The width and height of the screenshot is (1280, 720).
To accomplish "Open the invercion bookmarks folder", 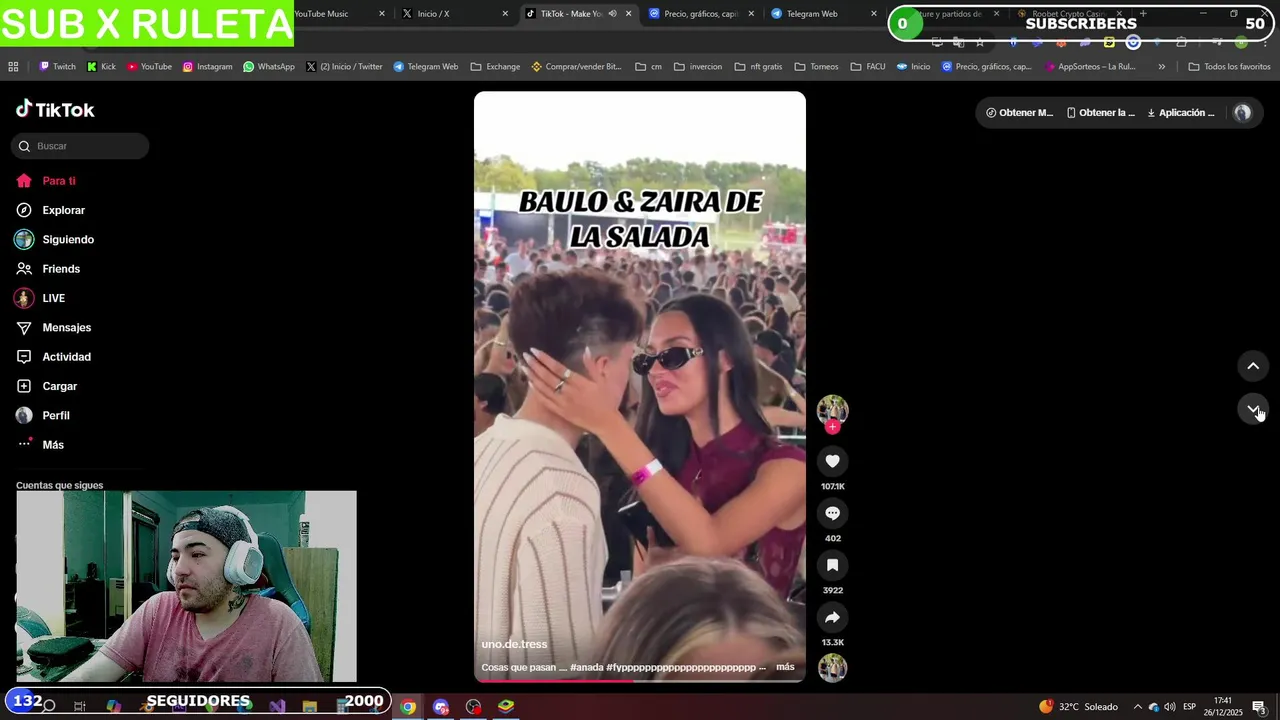I will (698, 67).
